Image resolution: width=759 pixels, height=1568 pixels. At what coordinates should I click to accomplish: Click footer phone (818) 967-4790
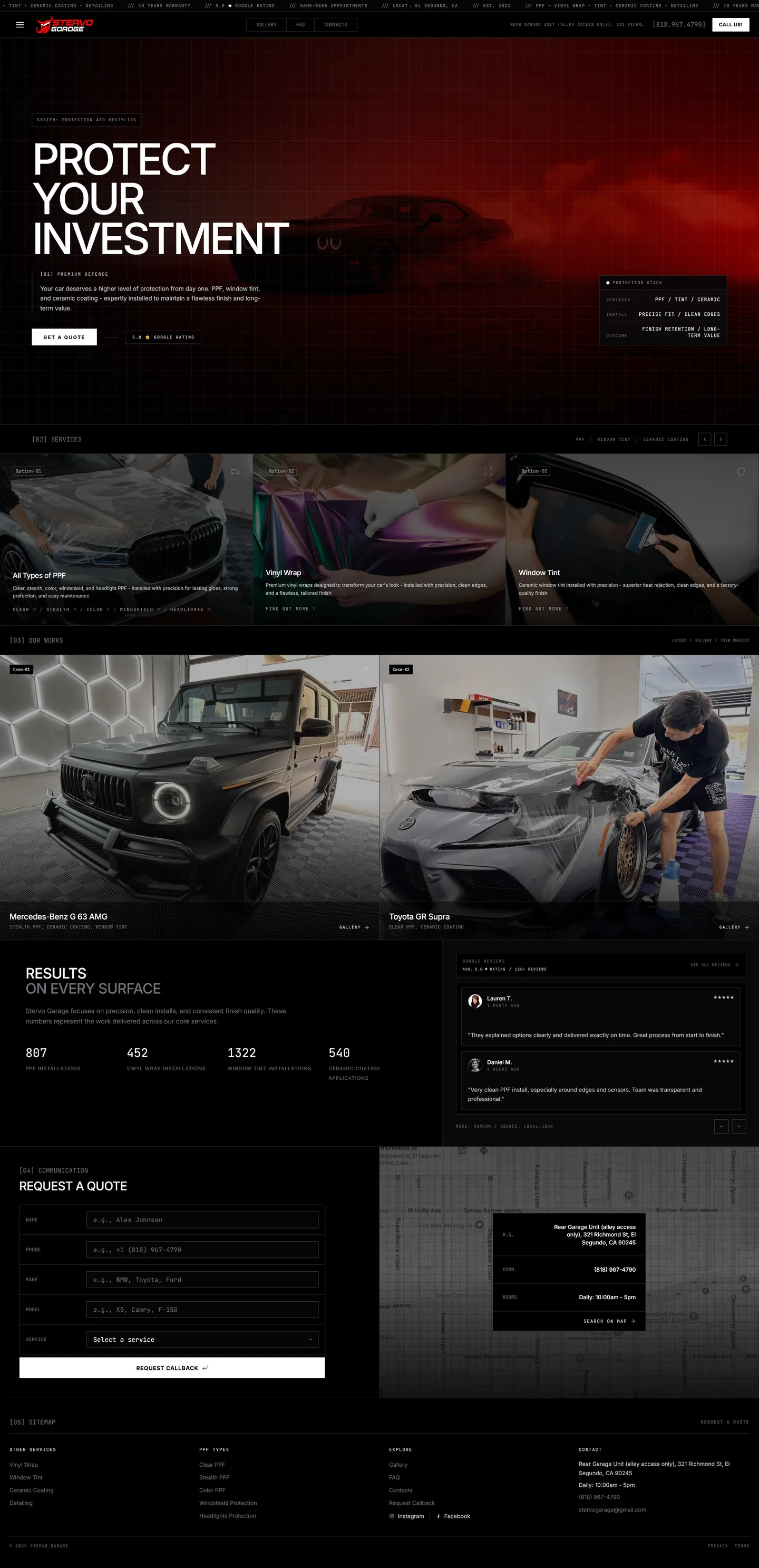[599, 1497]
